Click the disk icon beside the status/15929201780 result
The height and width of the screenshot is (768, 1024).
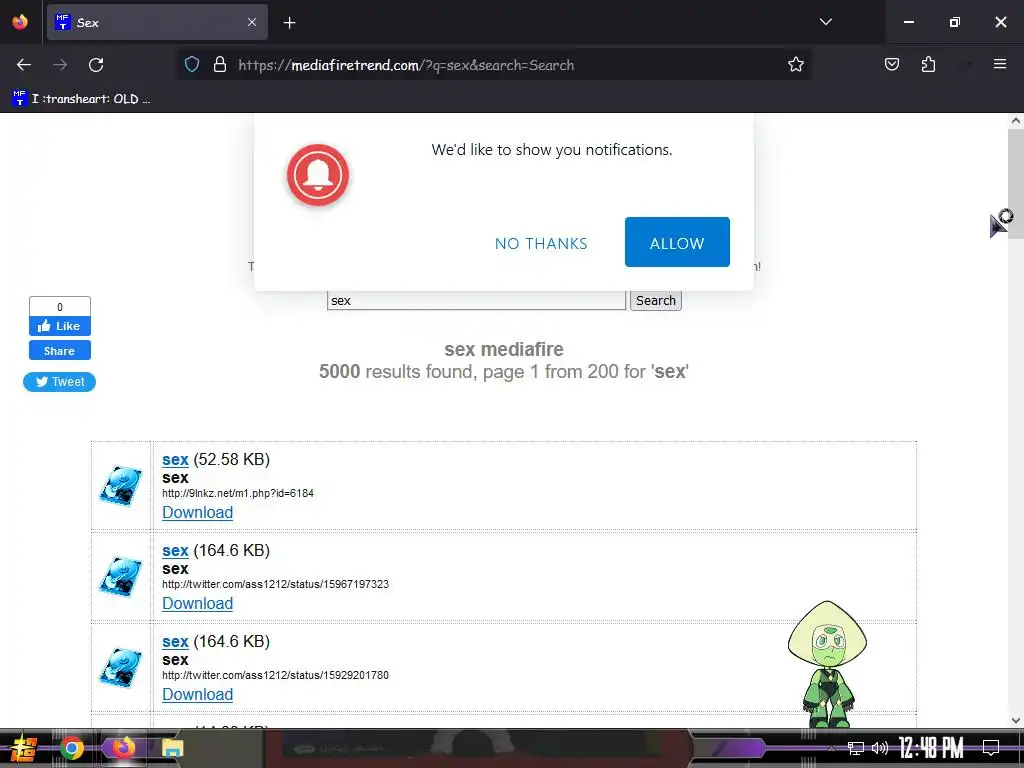tap(121, 667)
